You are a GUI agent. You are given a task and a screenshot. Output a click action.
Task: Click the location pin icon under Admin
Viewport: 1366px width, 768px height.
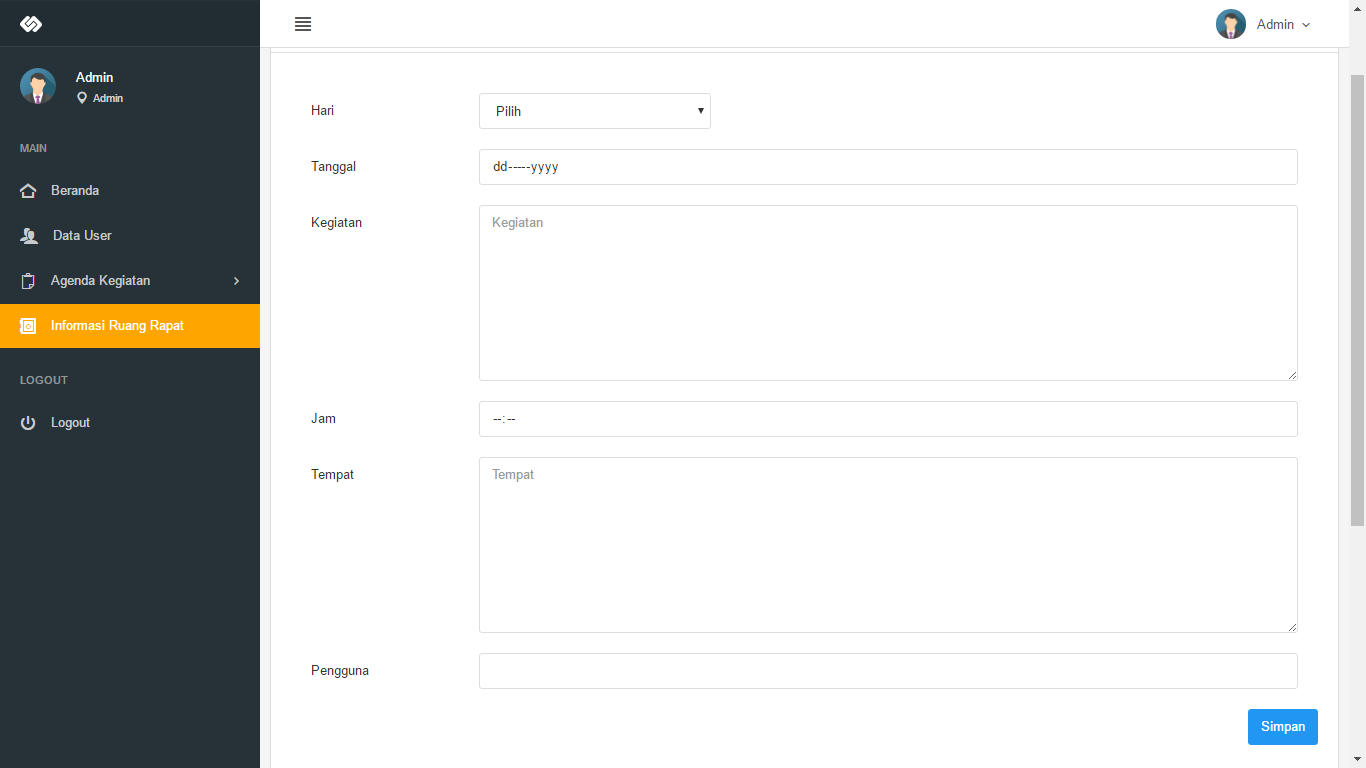(x=82, y=98)
